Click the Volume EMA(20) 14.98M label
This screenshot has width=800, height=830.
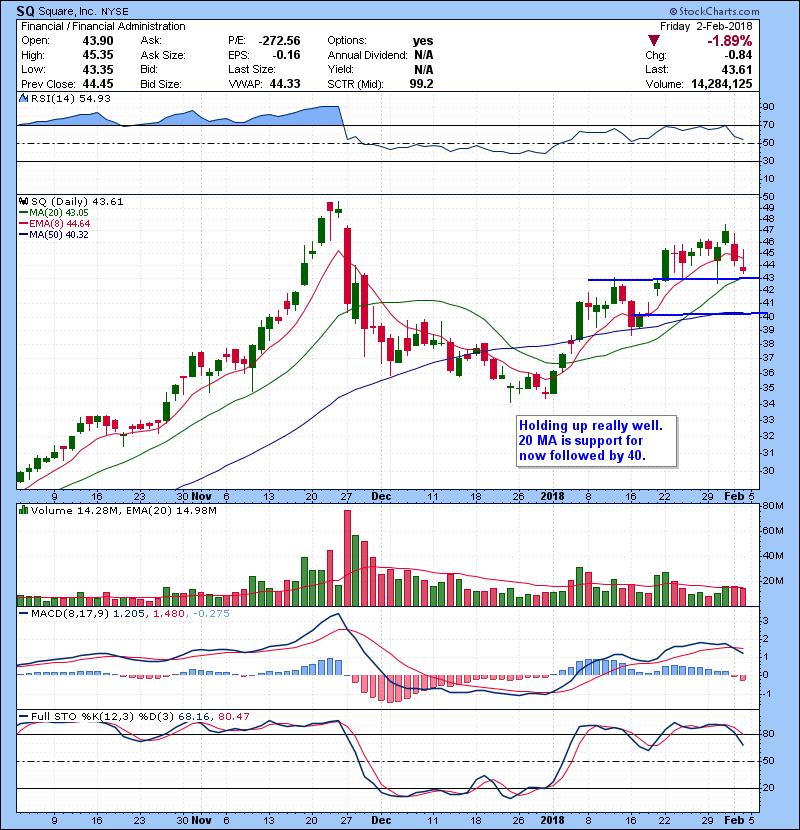(172, 511)
